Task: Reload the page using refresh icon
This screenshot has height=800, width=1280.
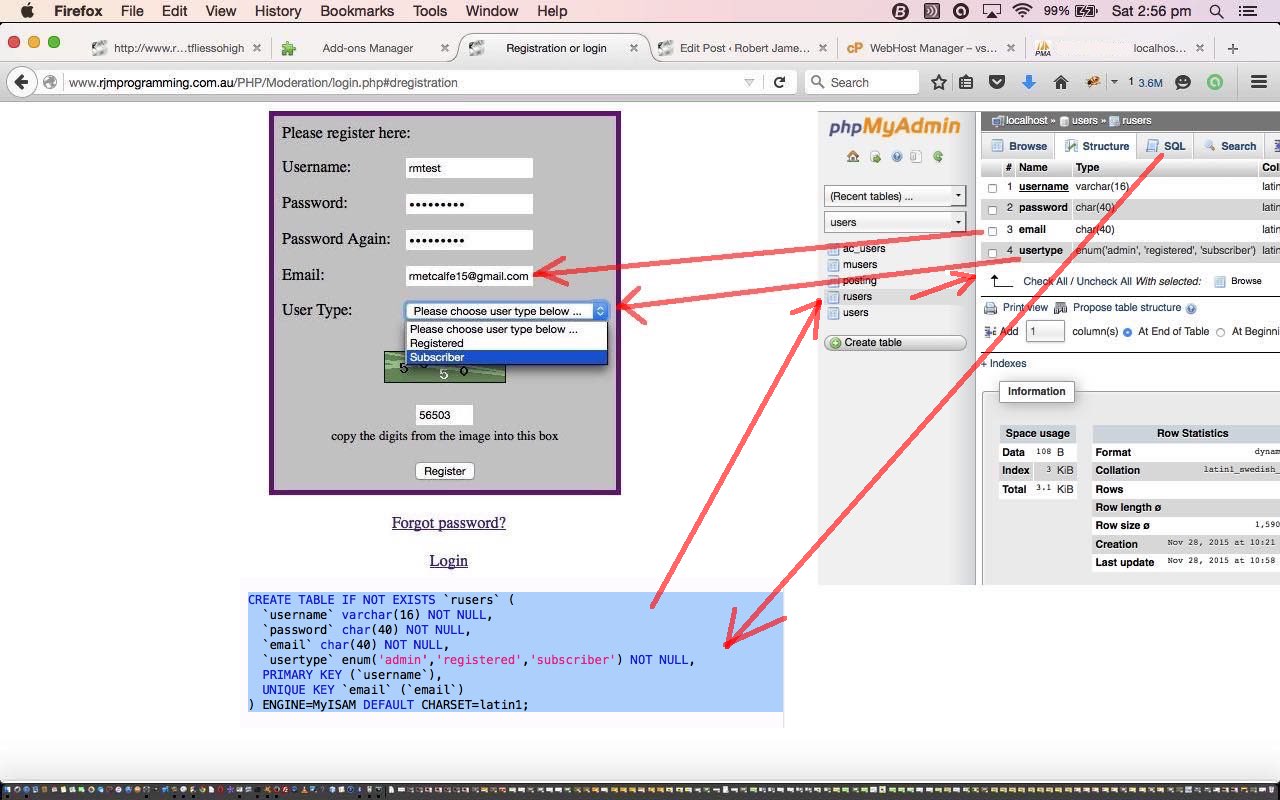Action: click(x=780, y=82)
